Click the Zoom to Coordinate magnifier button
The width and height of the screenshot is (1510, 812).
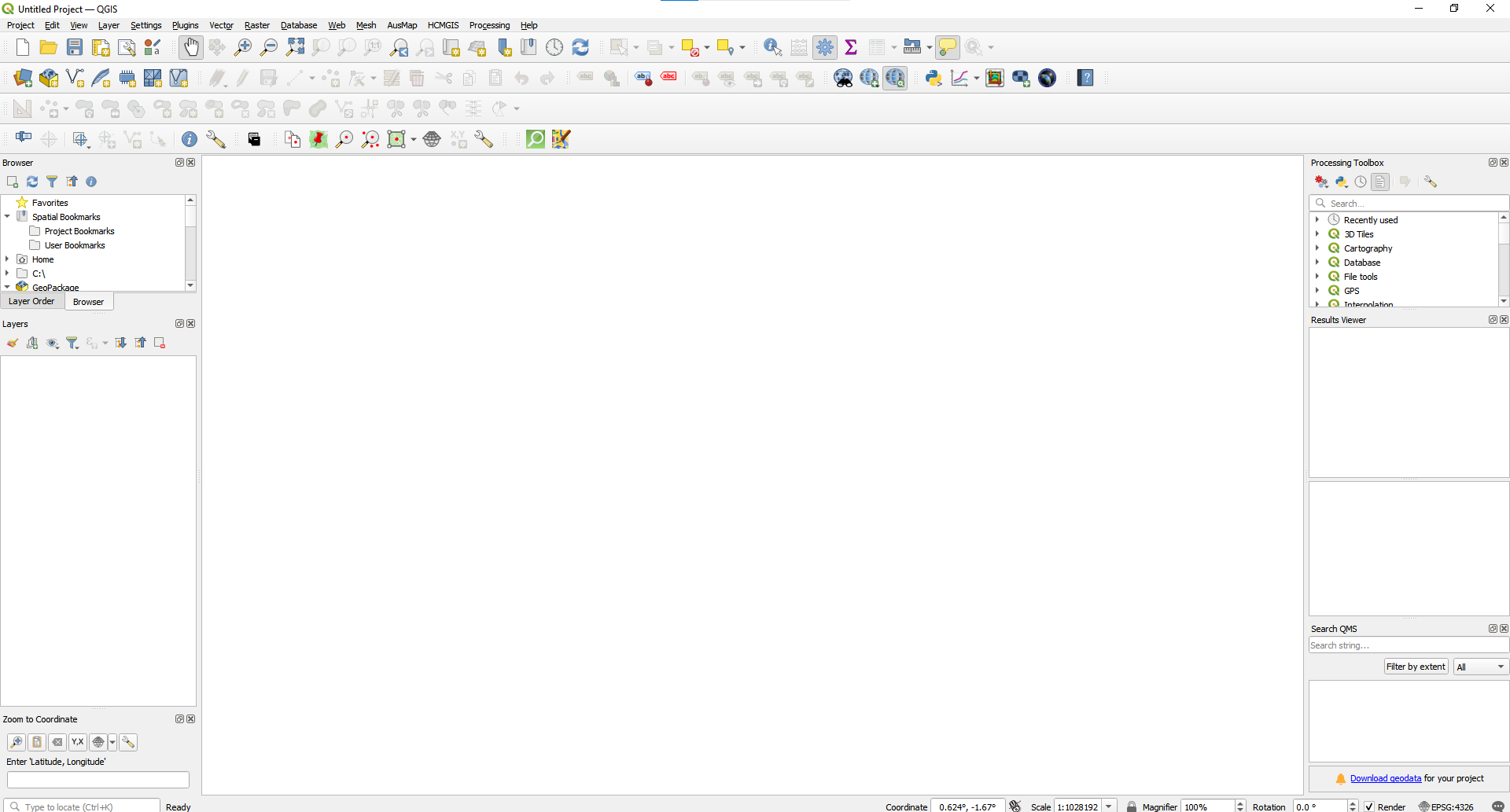coord(17,742)
